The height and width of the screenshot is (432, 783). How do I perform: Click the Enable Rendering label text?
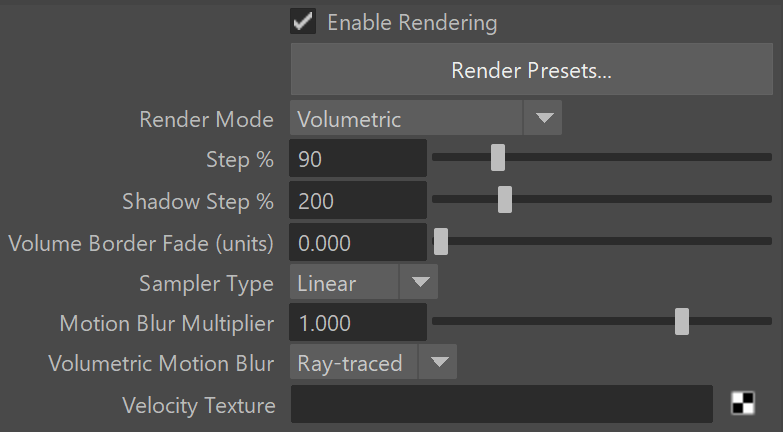coord(412,22)
